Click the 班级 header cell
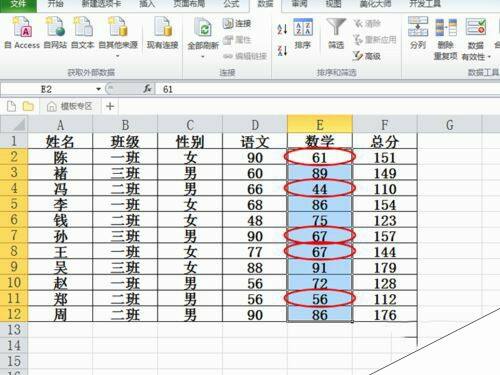 [125, 141]
